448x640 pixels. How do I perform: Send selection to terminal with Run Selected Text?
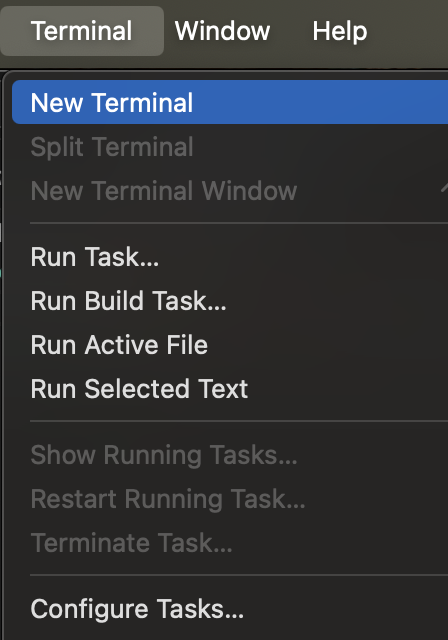(230, 389)
